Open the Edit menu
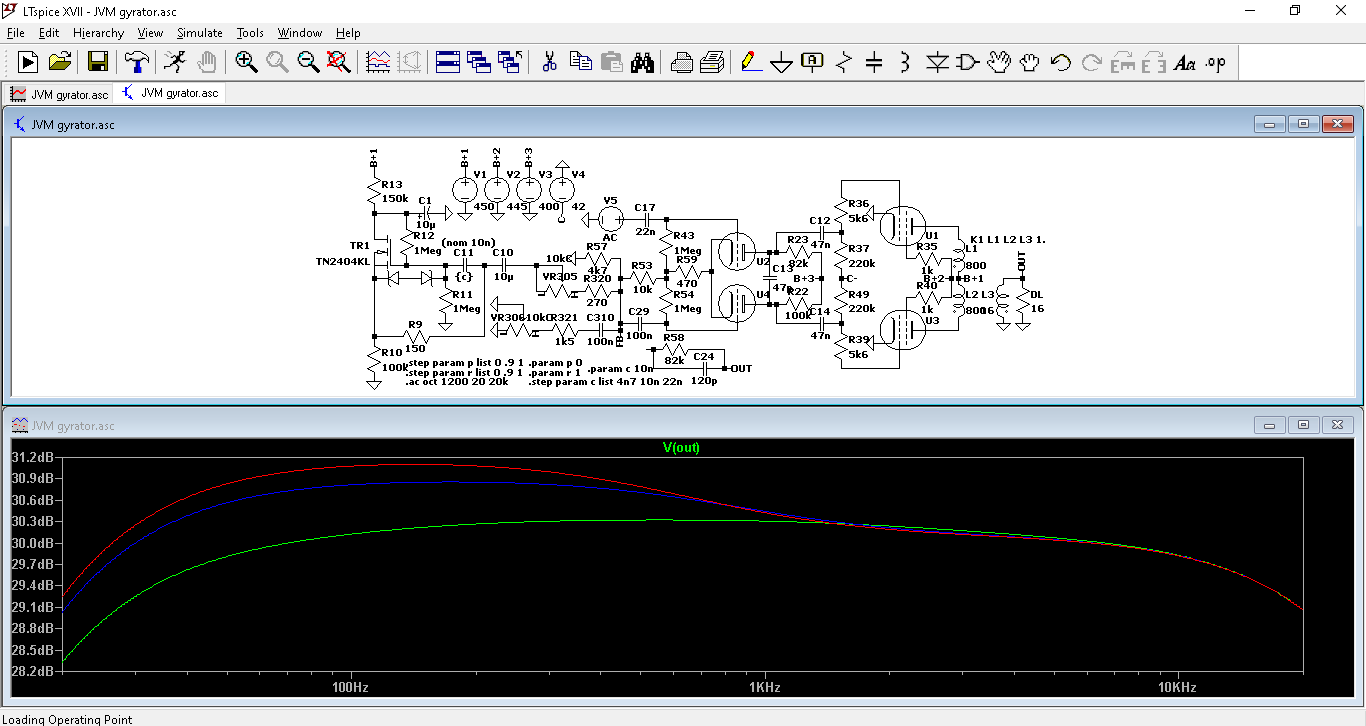Viewport: 1366px width, 726px height. coord(49,33)
